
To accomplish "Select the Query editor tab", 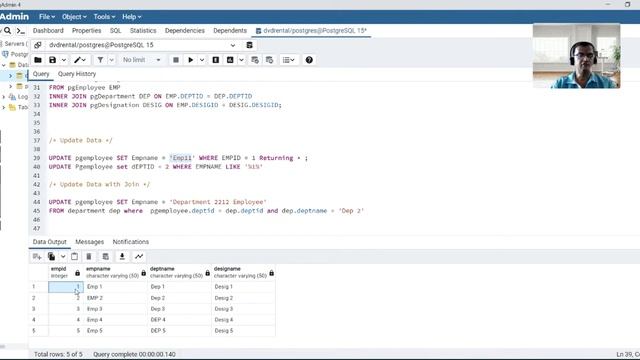I will coord(41,74).
